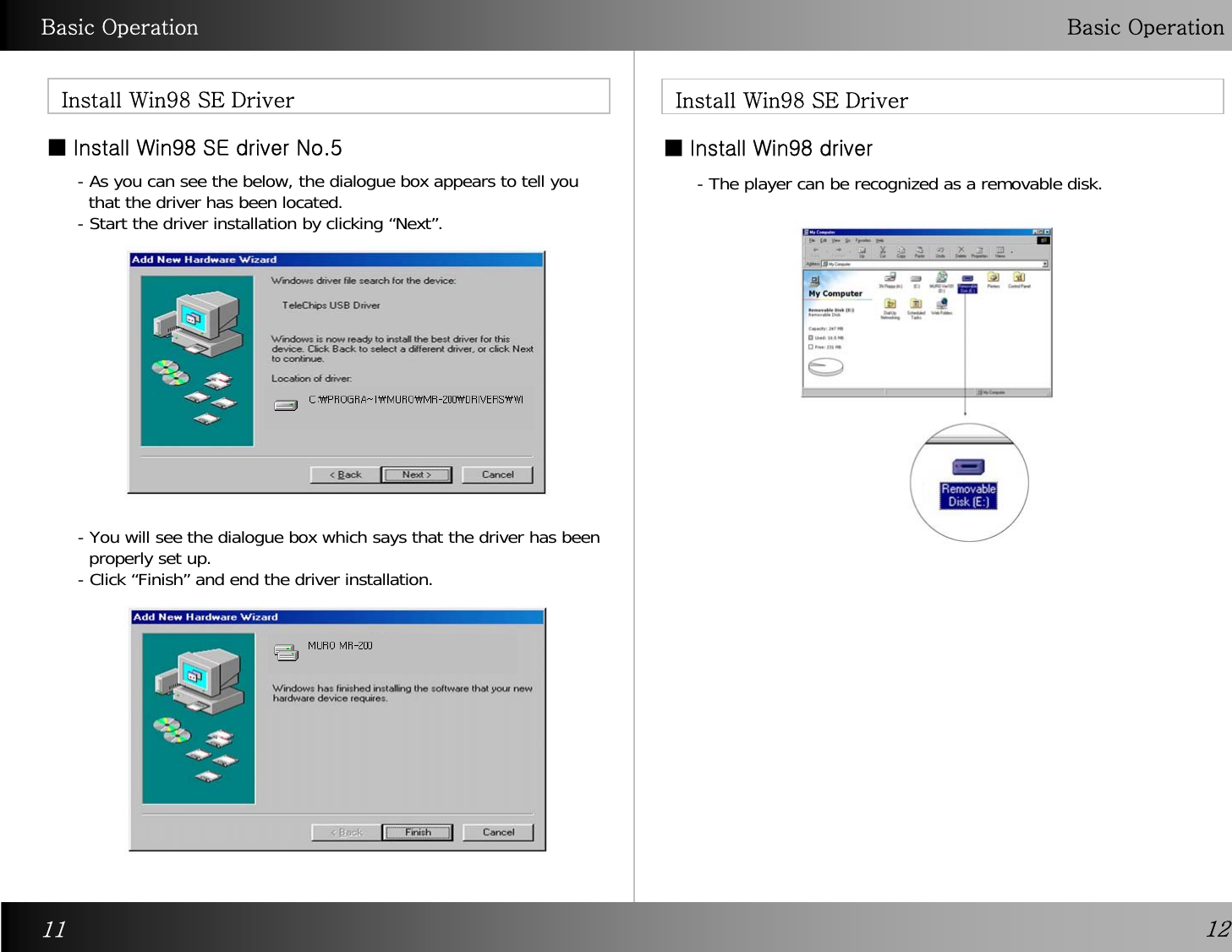Click the "My Computer" status bar entry
The height and width of the screenshot is (952, 1232).
(991, 392)
